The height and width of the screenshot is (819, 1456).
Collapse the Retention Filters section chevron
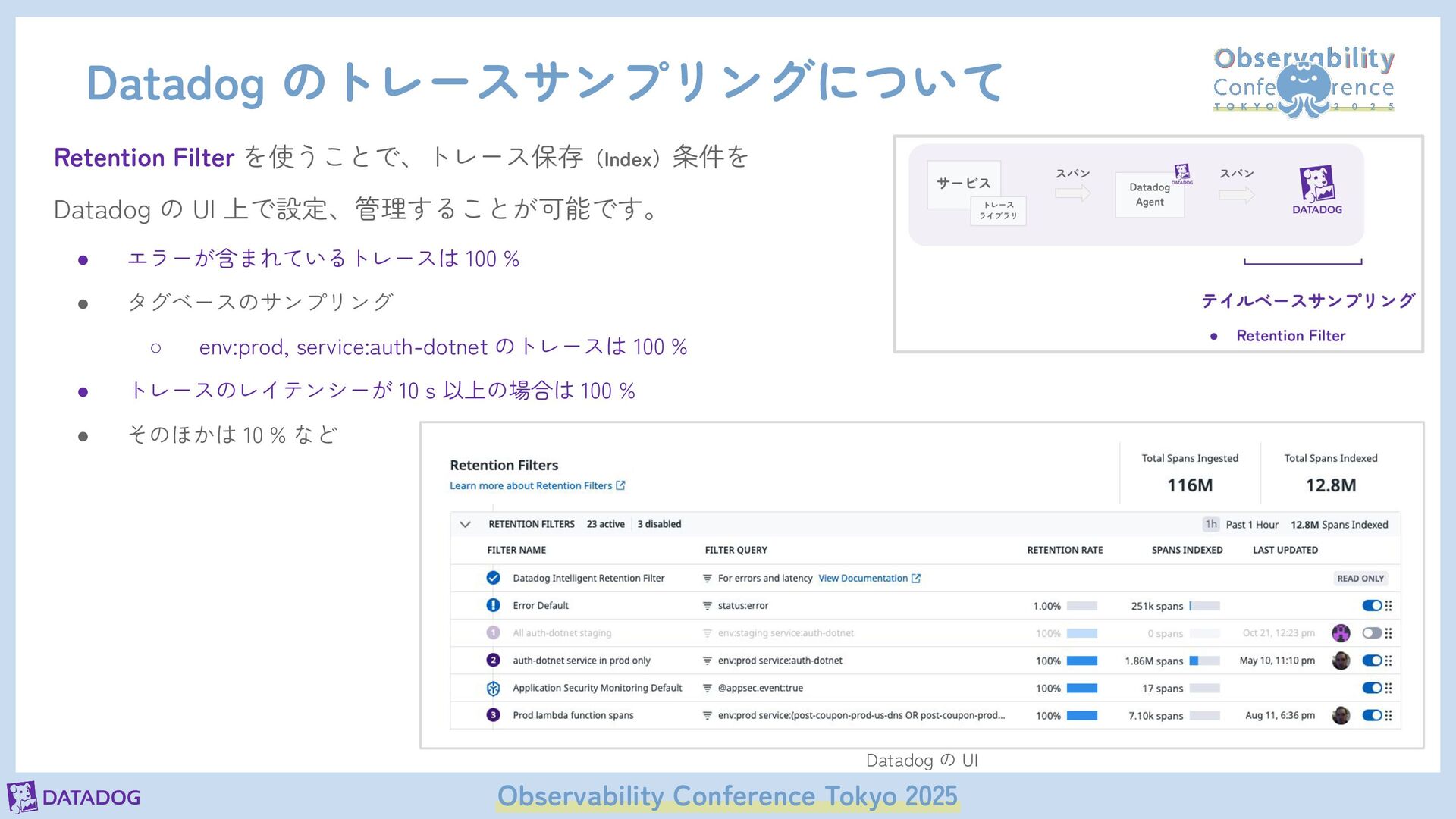tap(466, 524)
